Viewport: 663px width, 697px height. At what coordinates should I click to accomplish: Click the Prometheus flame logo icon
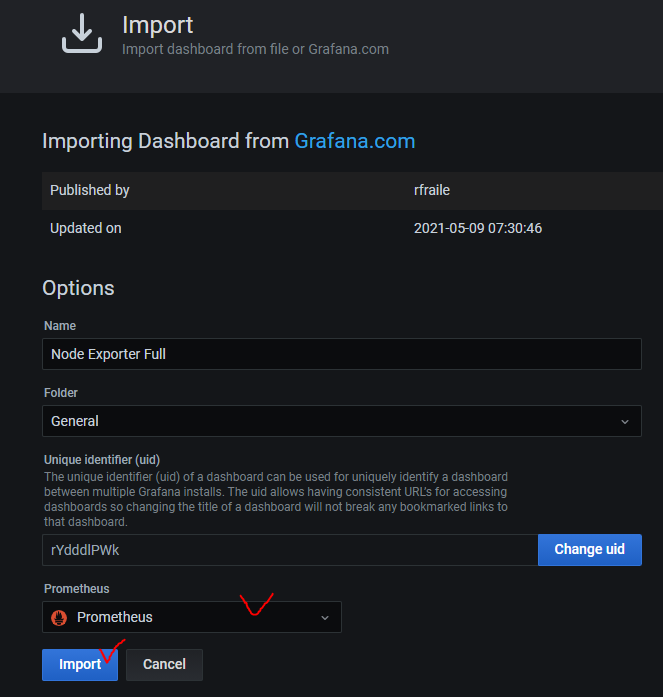[x=59, y=617]
